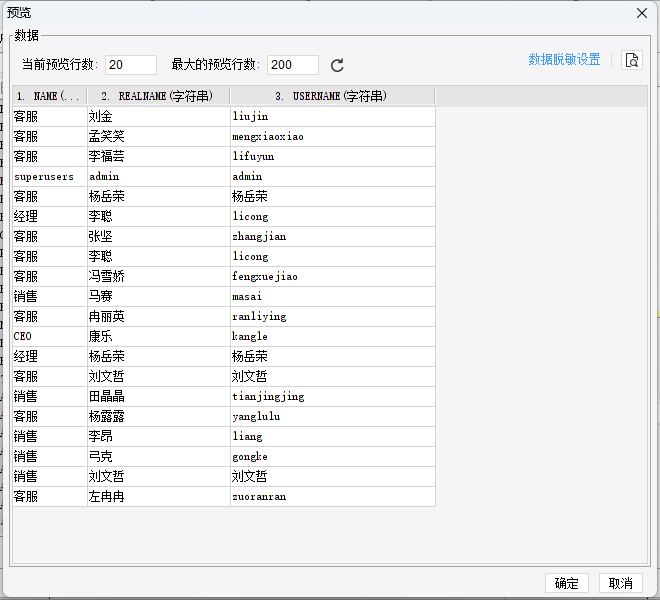Select the REALNAME column header
660x600 pixels.
[158, 96]
